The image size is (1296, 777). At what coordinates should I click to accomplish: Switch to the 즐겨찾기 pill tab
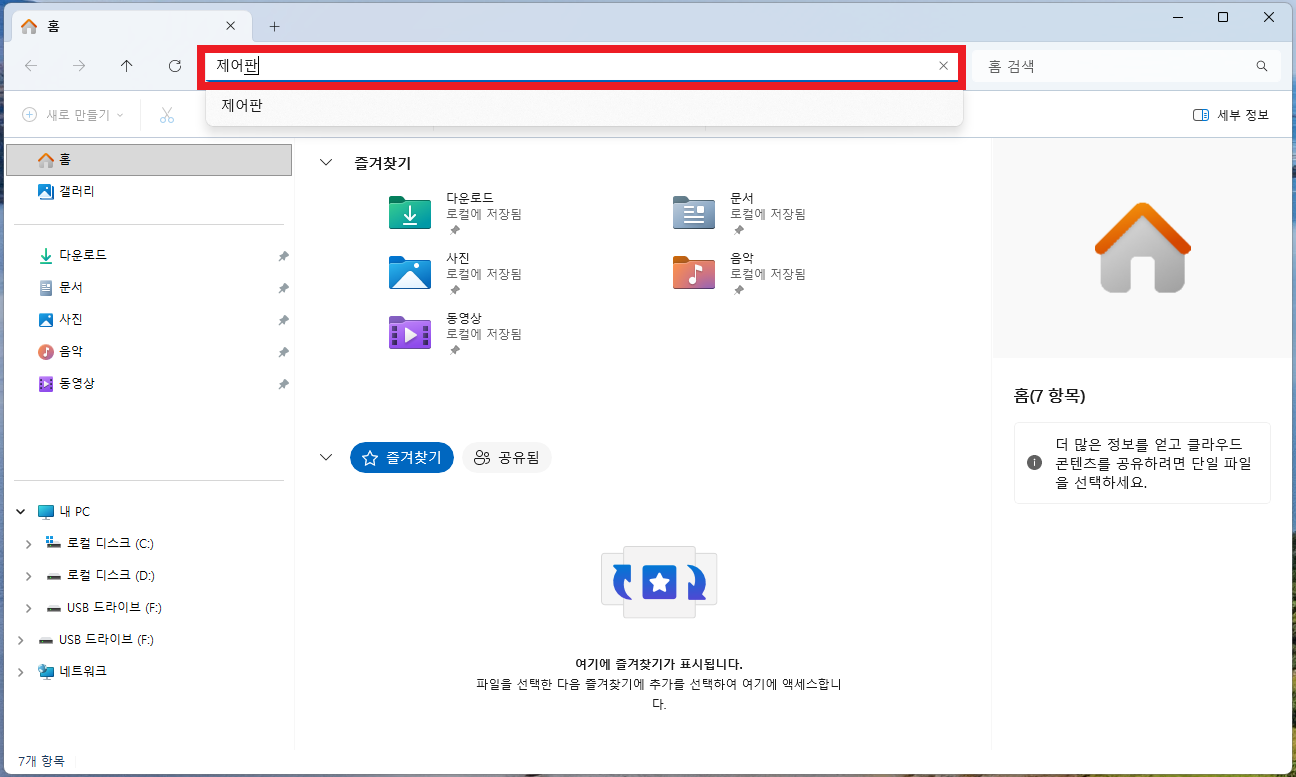(x=402, y=457)
